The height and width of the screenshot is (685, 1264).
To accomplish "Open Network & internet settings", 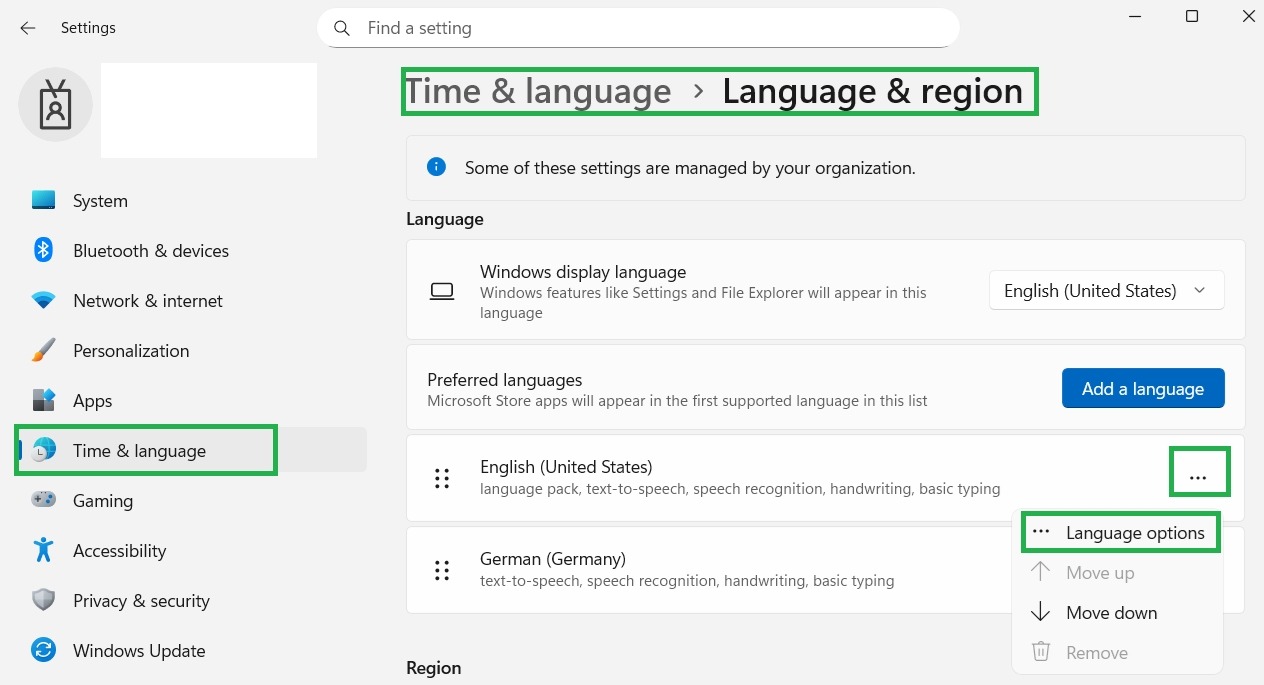I will point(191,301).
